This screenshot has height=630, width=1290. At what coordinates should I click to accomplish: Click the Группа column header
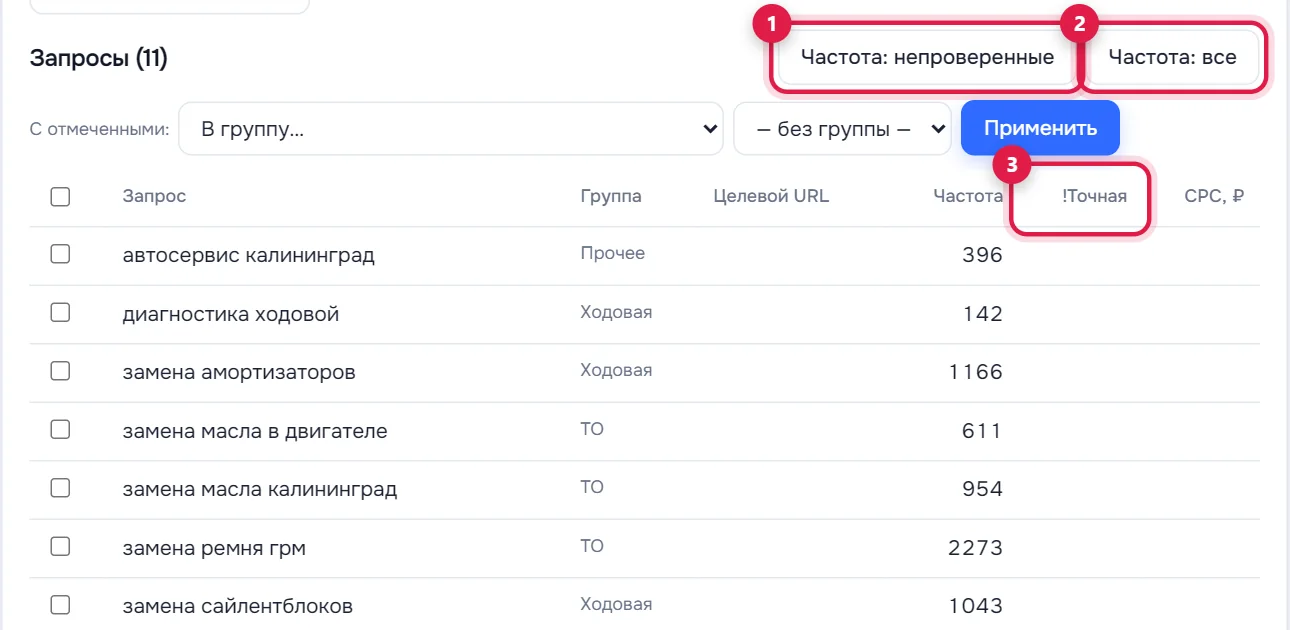[x=611, y=196]
